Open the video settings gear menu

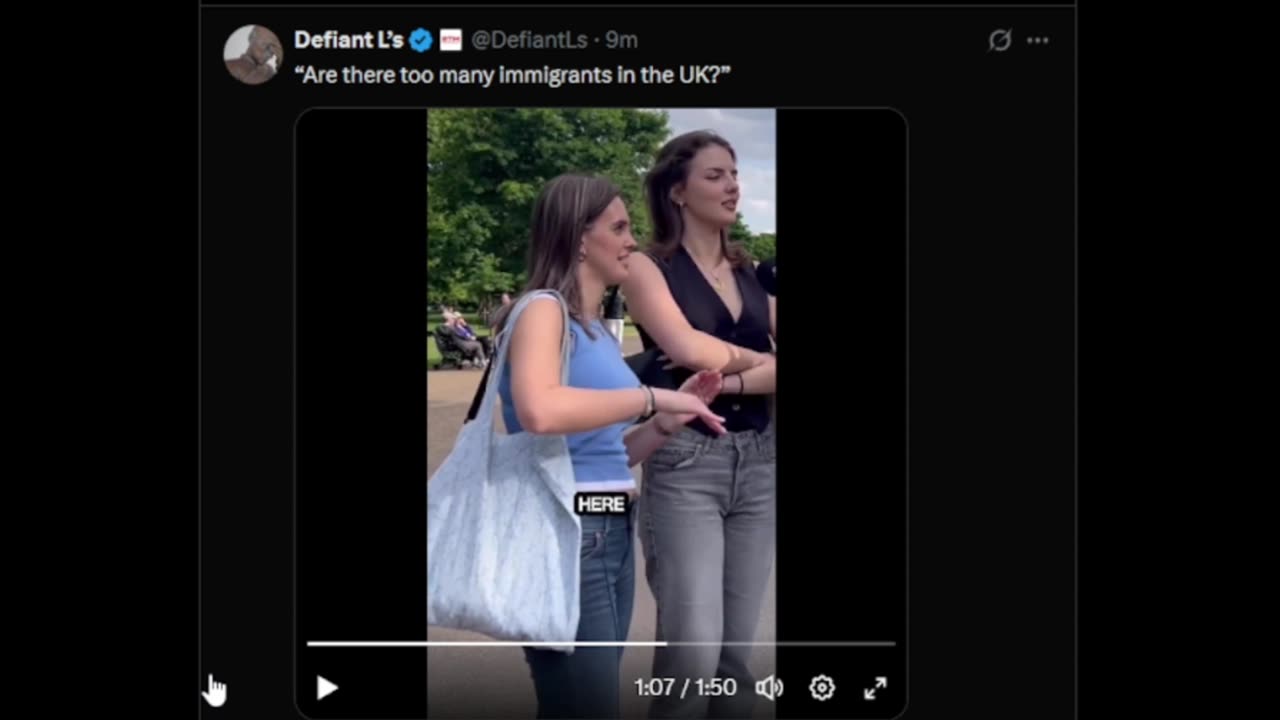pyautogui.click(x=822, y=688)
